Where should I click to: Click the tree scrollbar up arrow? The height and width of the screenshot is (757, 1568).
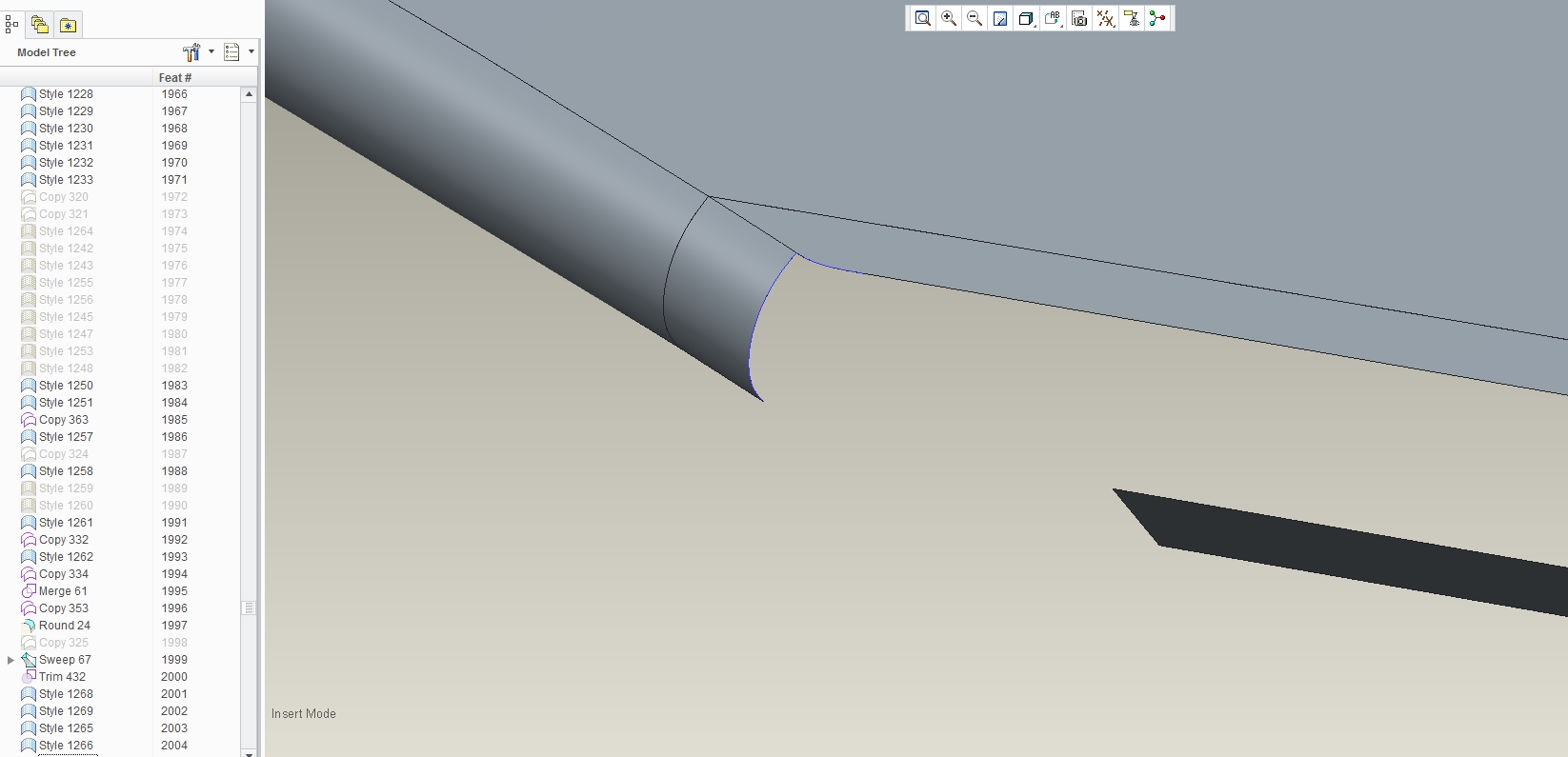pyautogui.click(x=249, y=94)
